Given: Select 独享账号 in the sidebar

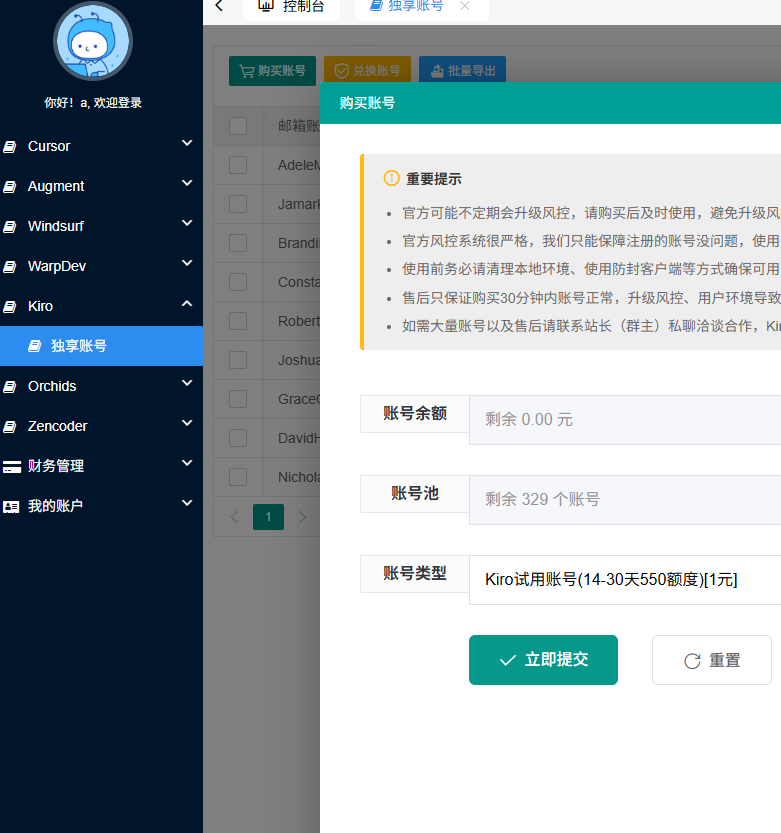Looking at the screenshot, I should pyautogui.click(x=80, y=346).
